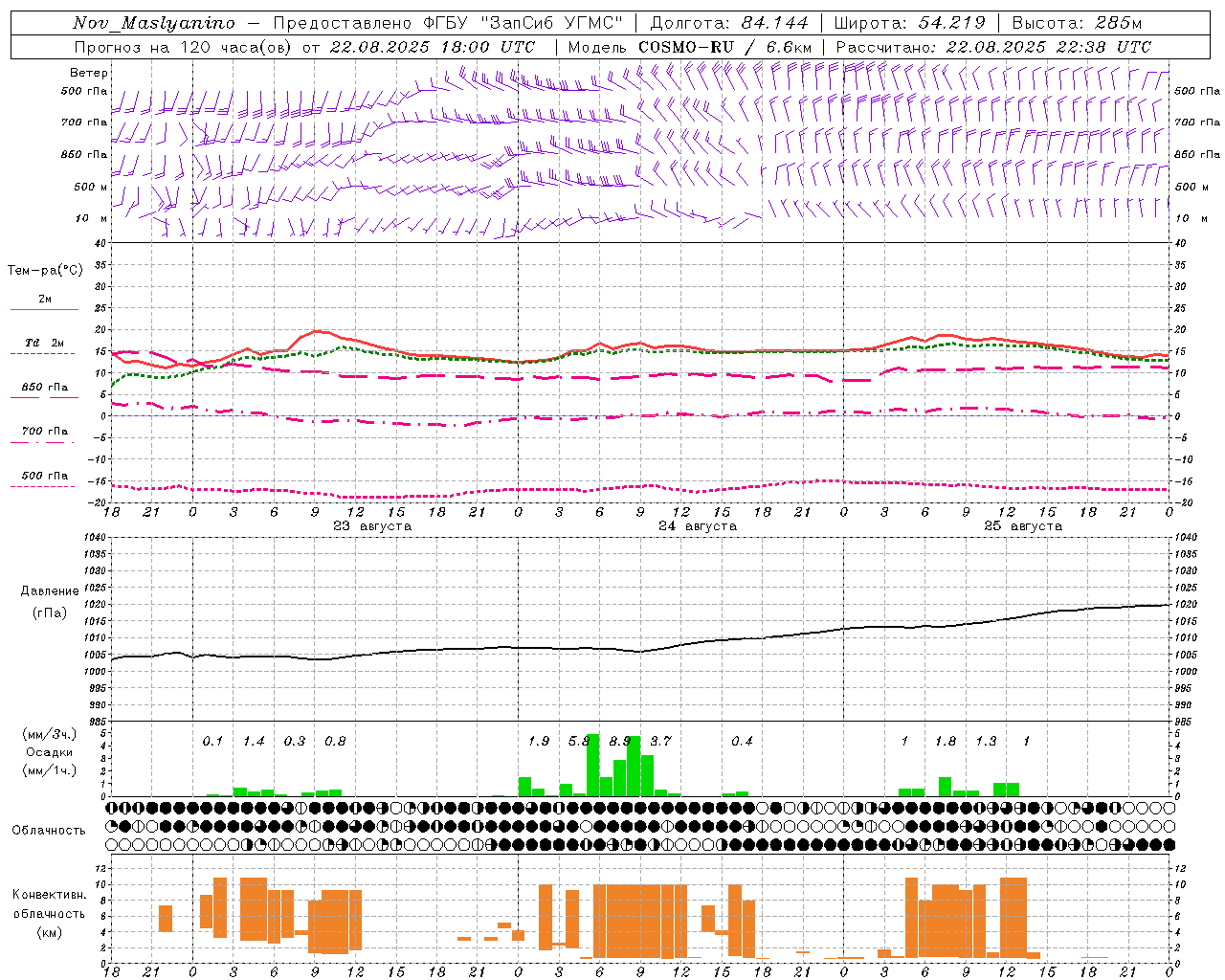Click the left 500 м wind level label
The height and width of the screenshot is (980, 1225).
(91, 187)
